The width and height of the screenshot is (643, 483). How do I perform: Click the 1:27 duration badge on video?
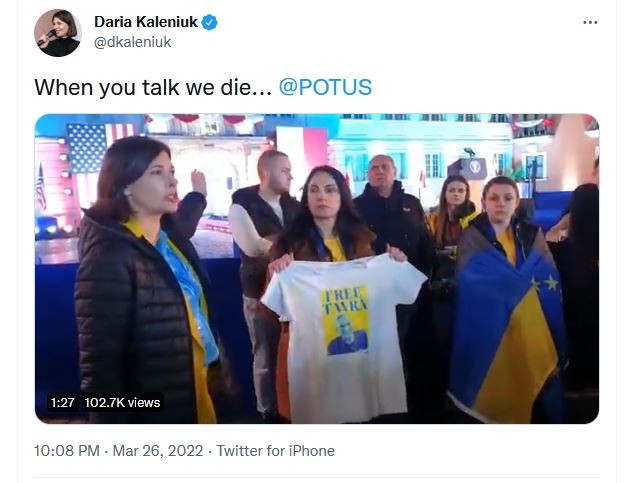pos(63,403)
